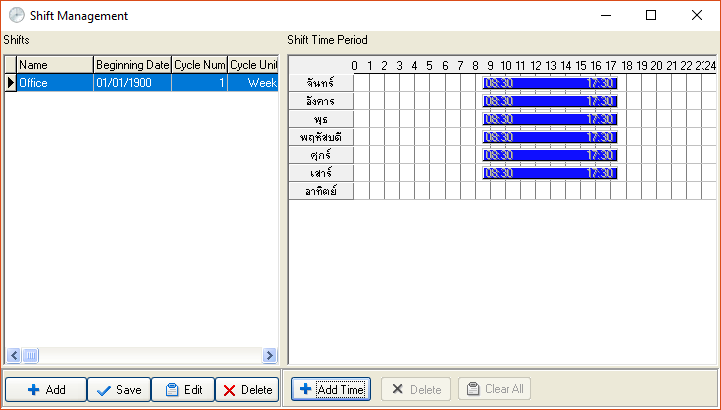Click the blue time bar in อังคาร row
Image resolution: width=721 pixels, height=410 pixels.
pos(550,101)
